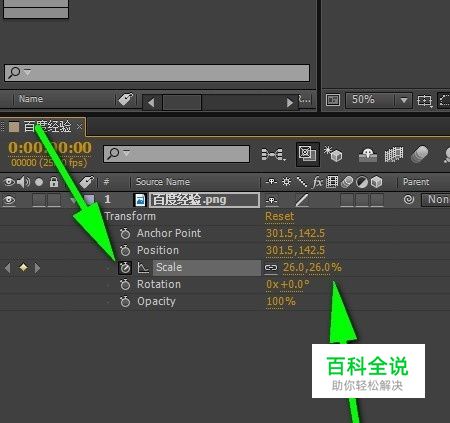Click the audio column speaker icon
The height and width of the screenshot is (423, 450).
coord(23,182)
